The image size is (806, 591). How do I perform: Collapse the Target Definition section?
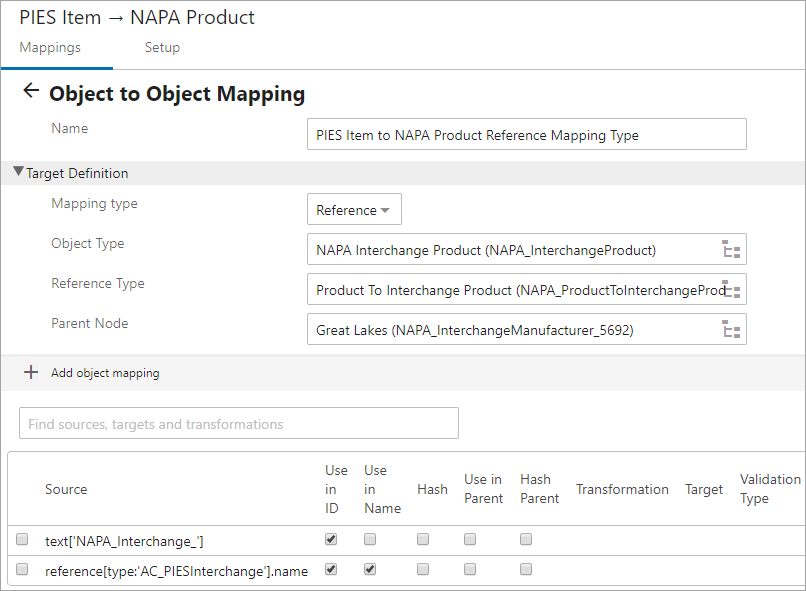19,172
